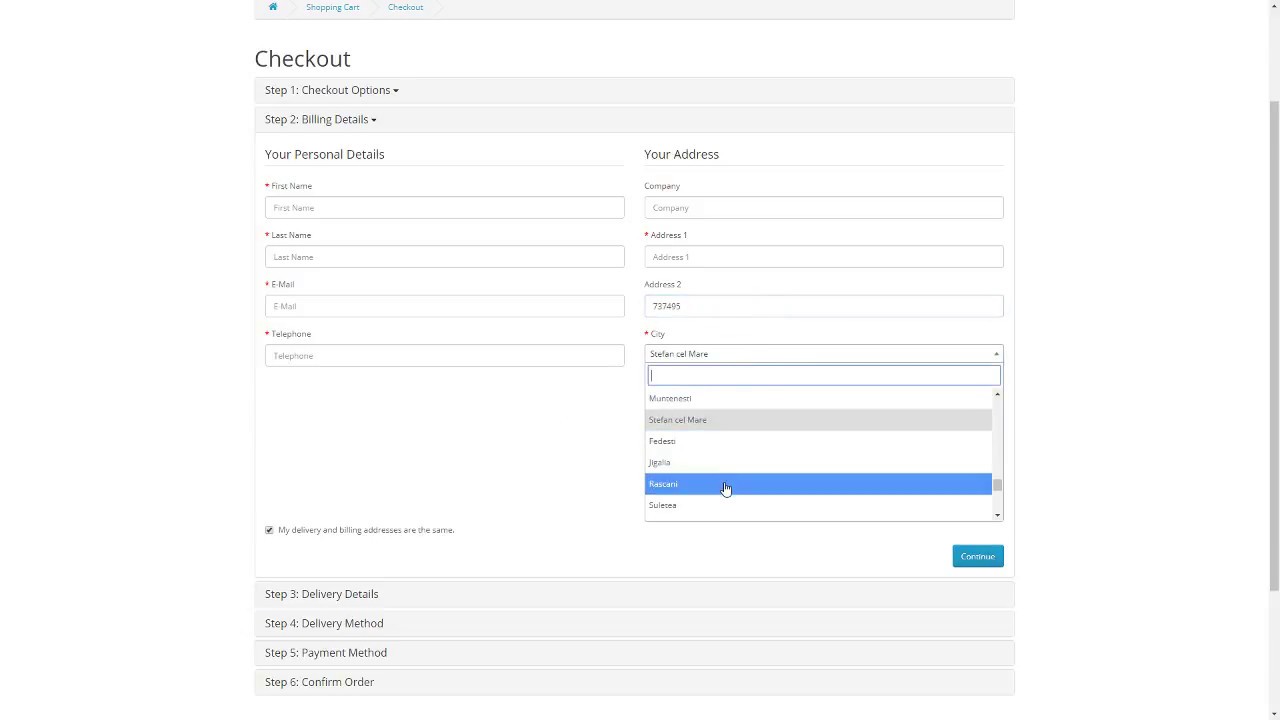Click the city list scroll-up arrow
This screenshot has width=1280, height=720.
pos(997,395)
